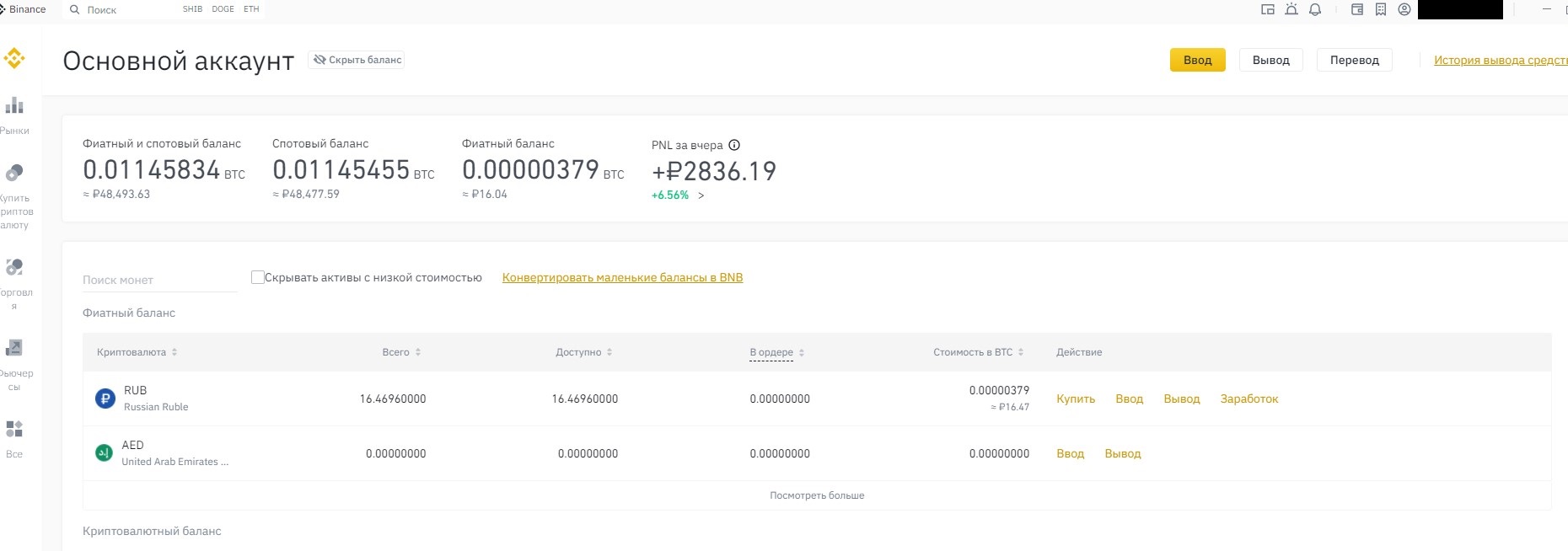The height and width of the screenshot is (551, 1568).
Task: Click the Binance logo in the sidebar
Action: pos(14,58)
